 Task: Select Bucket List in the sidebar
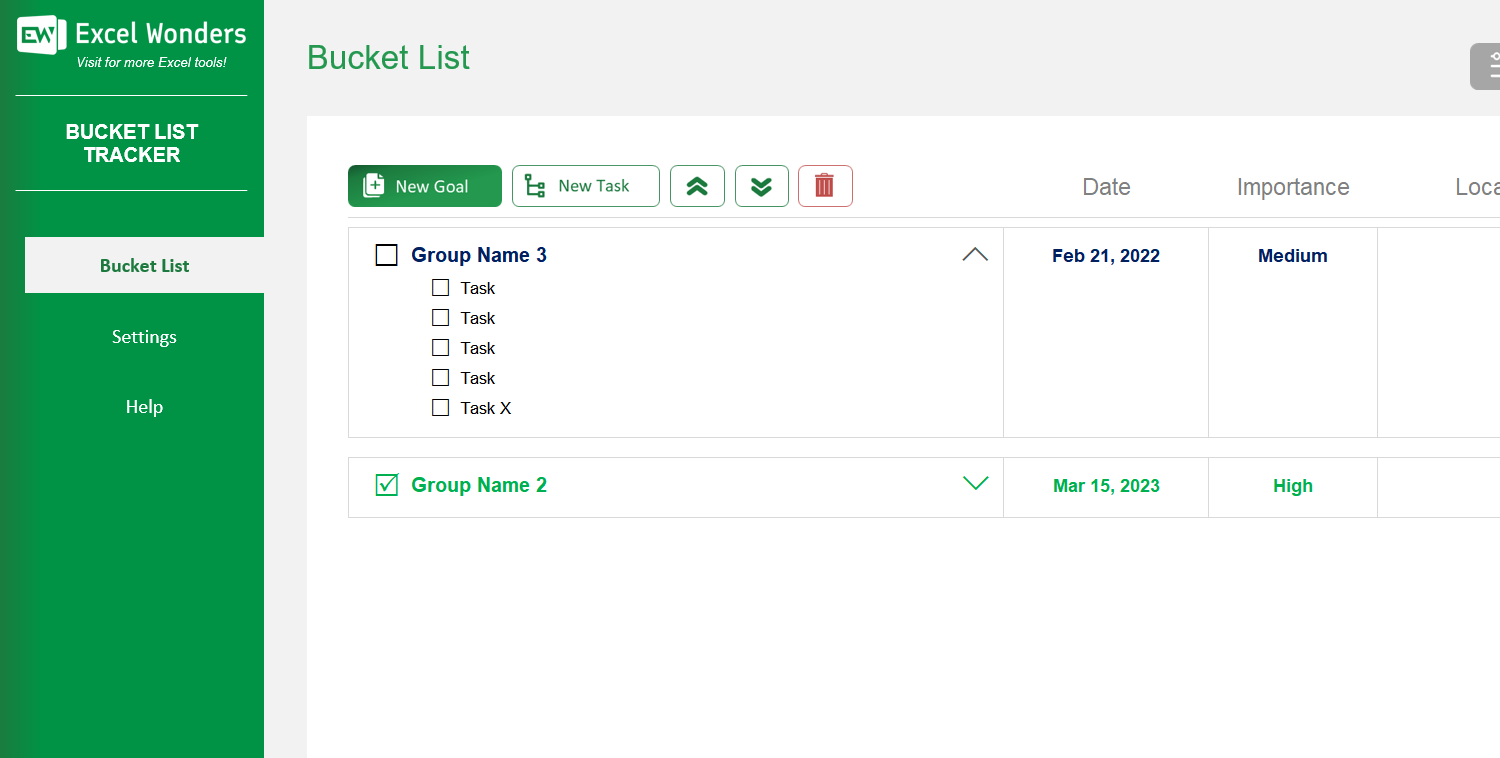click(144, 265)
